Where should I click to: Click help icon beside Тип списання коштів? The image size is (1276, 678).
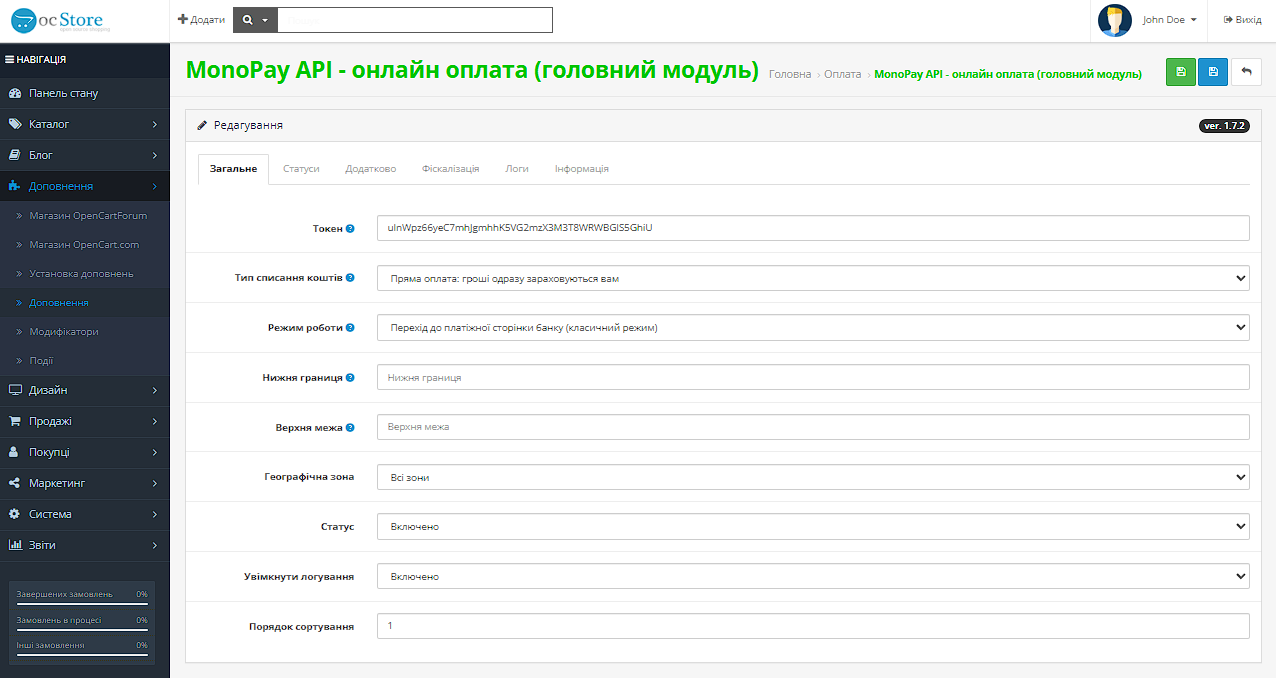350,277
